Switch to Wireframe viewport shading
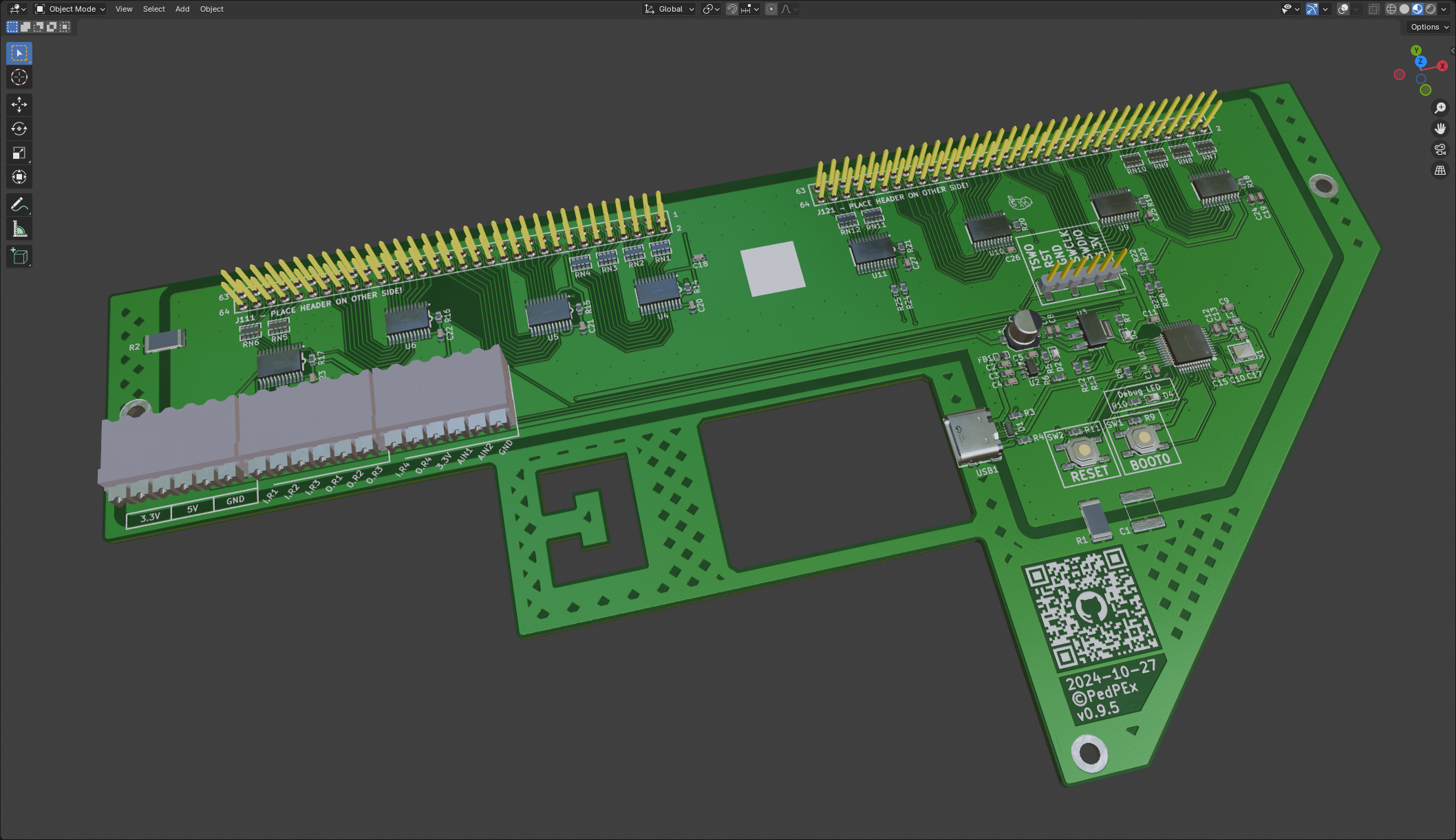 point(1391,9)
